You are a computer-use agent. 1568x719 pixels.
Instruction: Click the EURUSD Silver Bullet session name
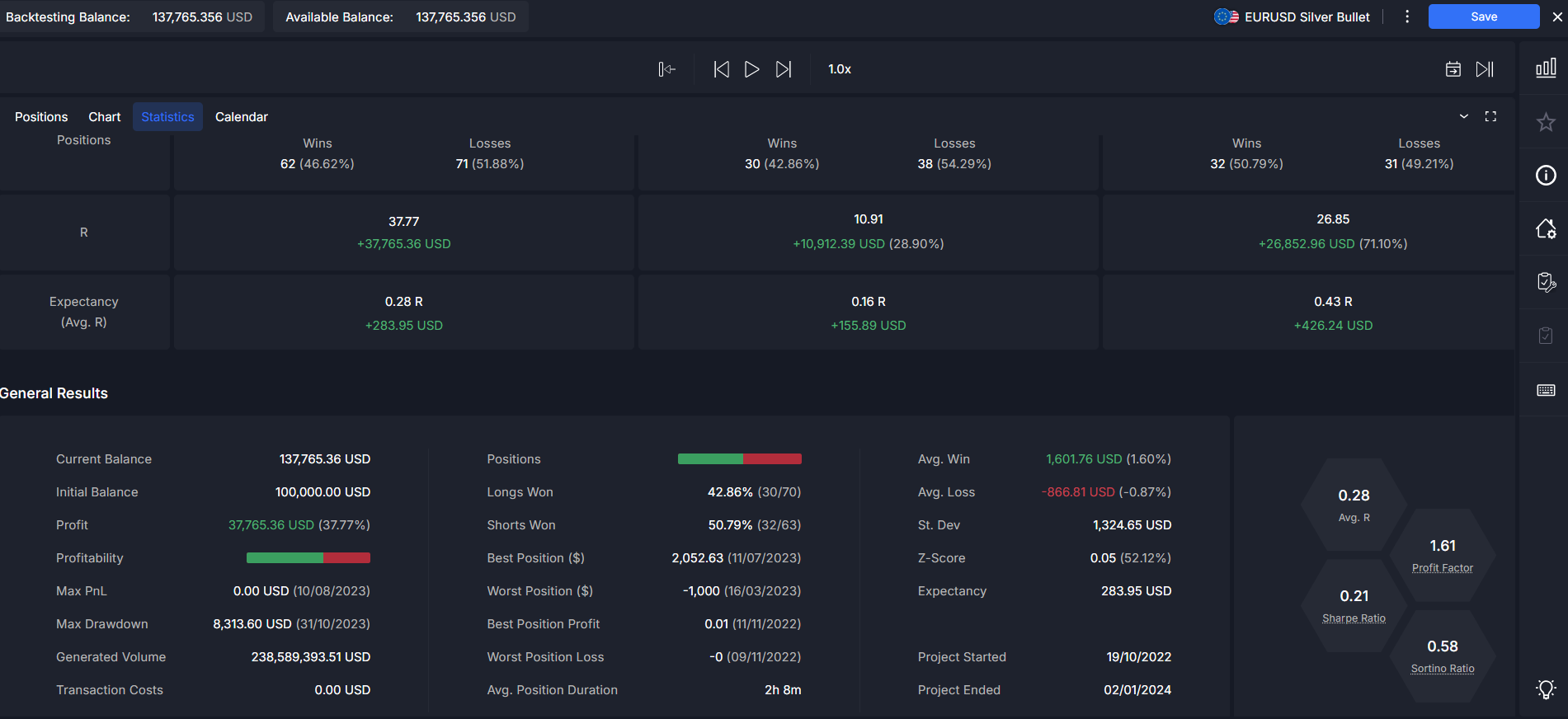click(x=1307, y=16)
